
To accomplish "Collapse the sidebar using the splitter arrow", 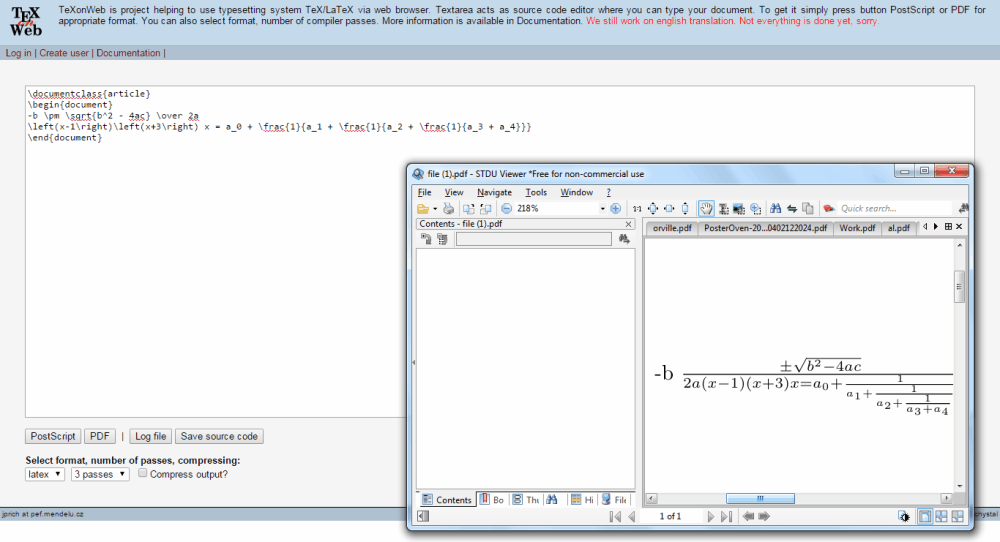I will [413, 362].
